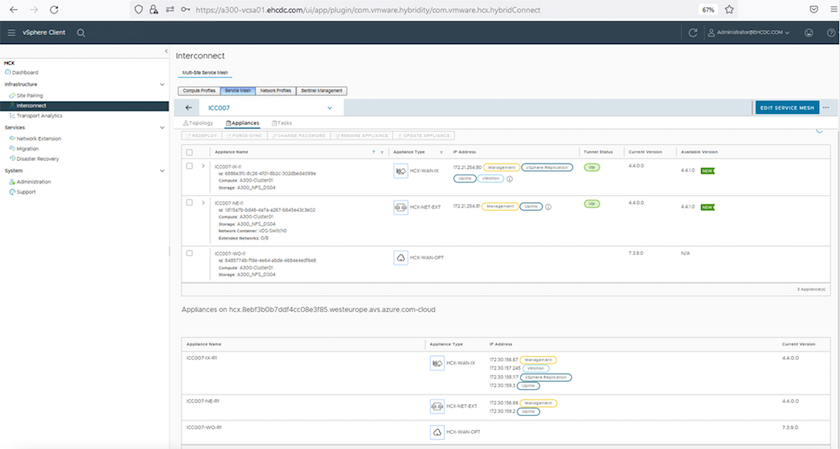Click the browser address bar
Viewport: 840px width, 449px height.
coord(400,8)
